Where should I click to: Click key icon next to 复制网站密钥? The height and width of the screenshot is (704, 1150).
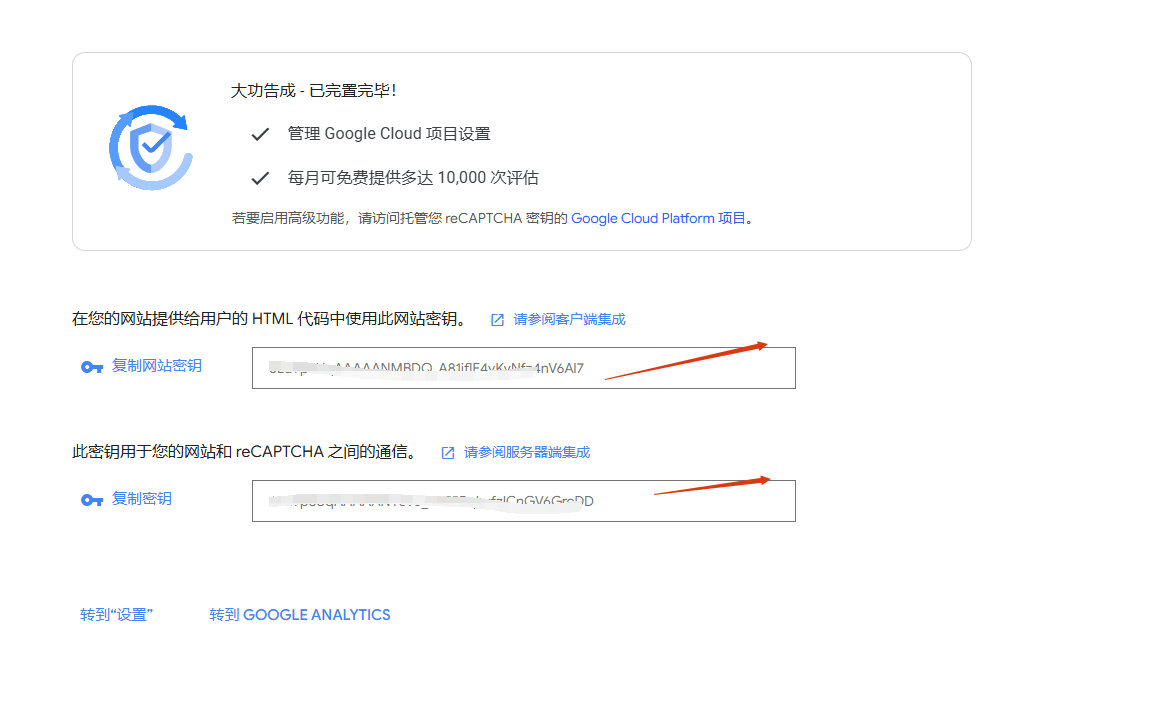92,367
